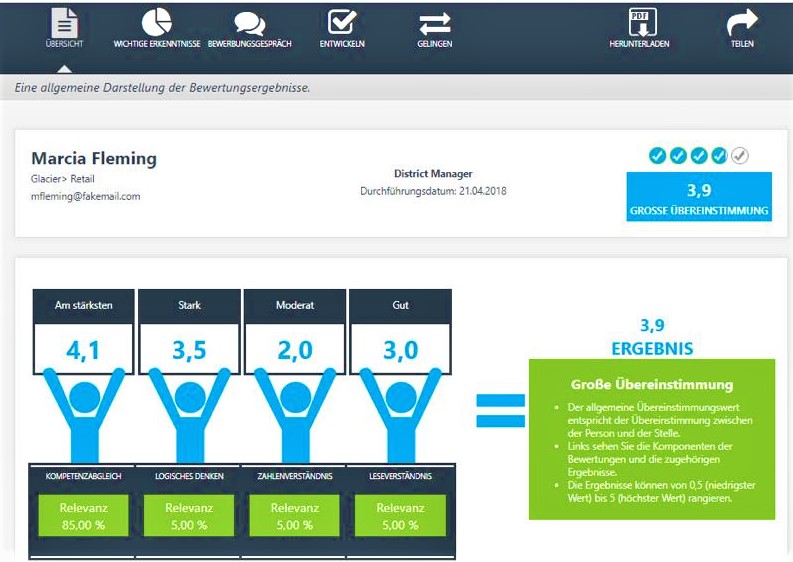Viewport: 793px width, 562px height.
Task: Click the 2,0 Moderat score card
Action: coord(295,350)
